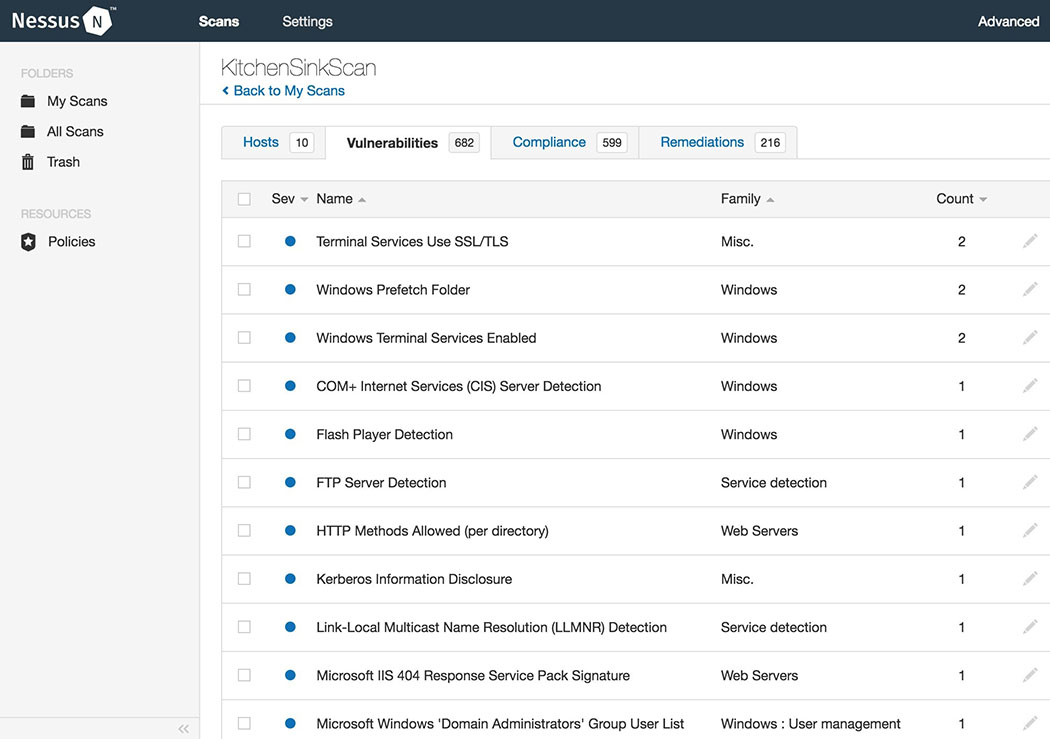Open My Scans in sidebar
The height and width of the screenshot is (739, 1050).
[x=77, y=101]
